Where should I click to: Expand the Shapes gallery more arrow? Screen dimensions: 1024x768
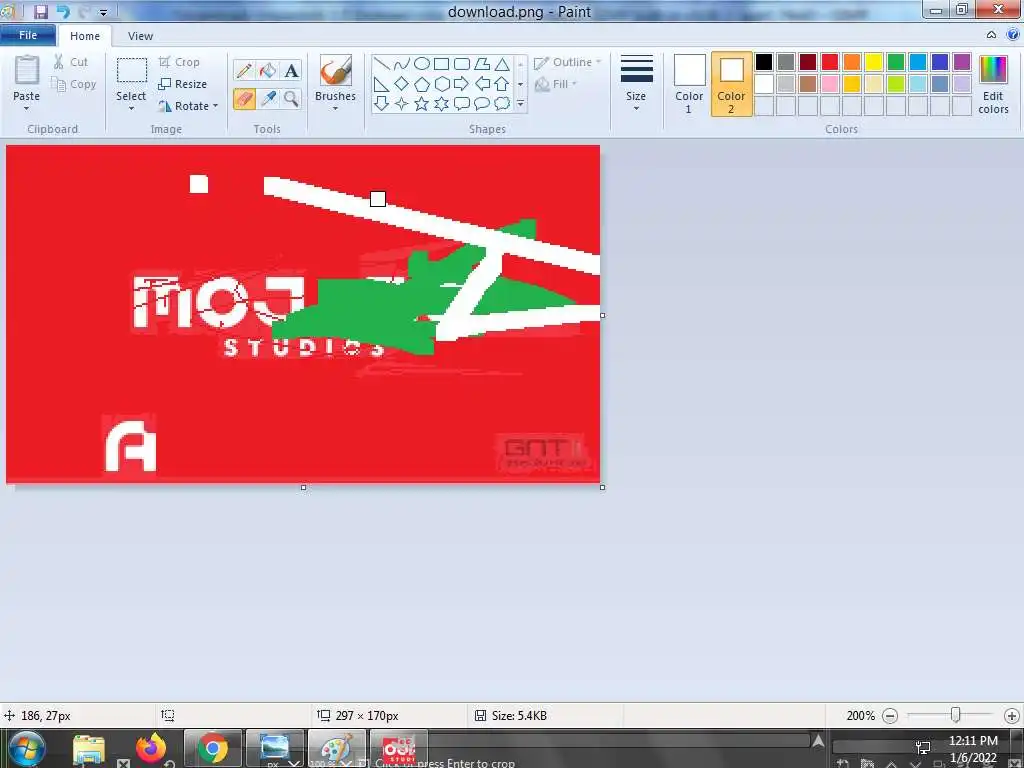520,104
